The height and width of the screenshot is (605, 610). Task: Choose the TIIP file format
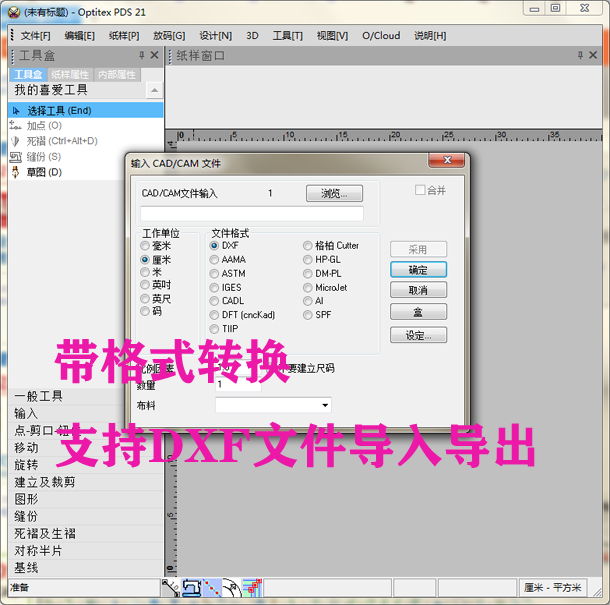[224, 329]
